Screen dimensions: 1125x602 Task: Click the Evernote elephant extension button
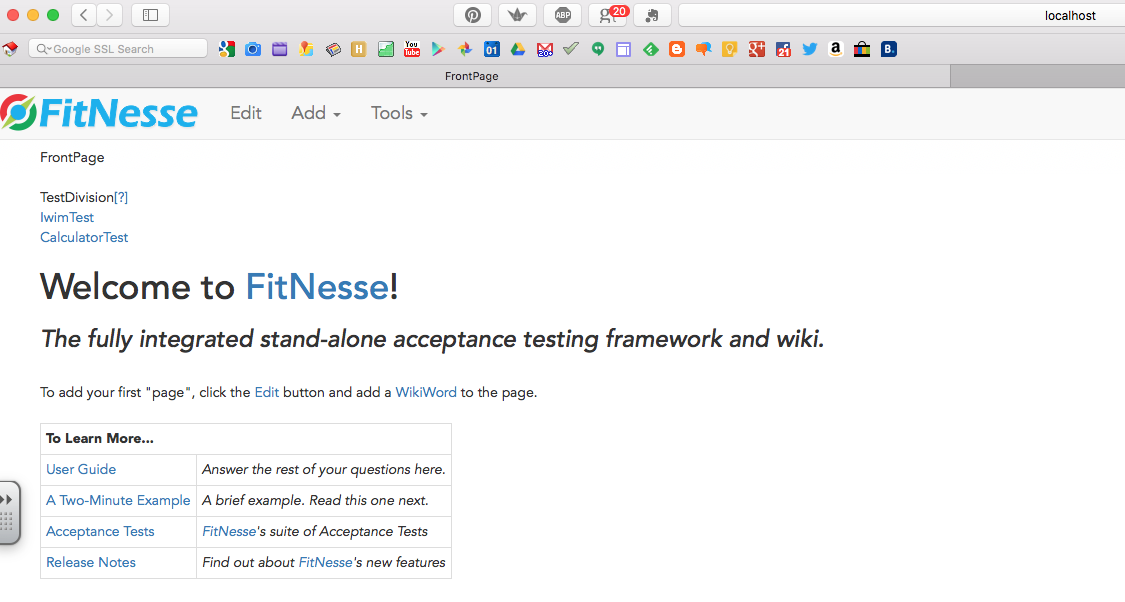(652, 15)
